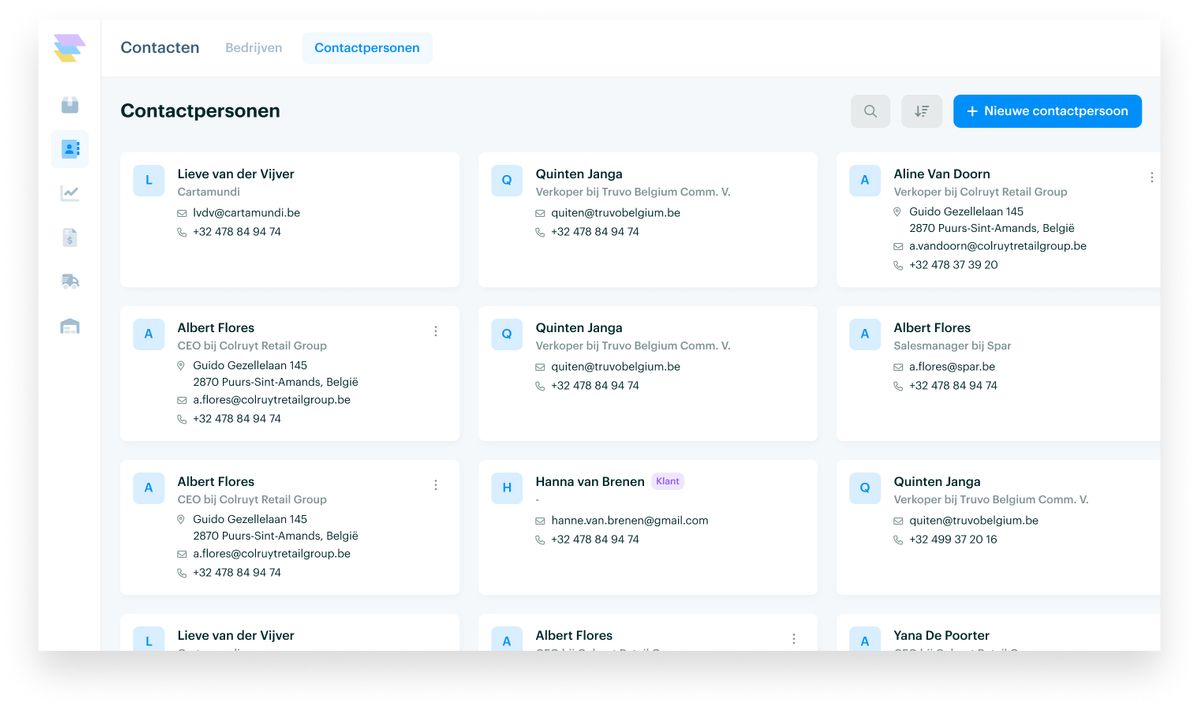Image resolution: width=1200 pixels, height=710 pixels.
Task: Click phone number on Albert Flores Spar card
Action: pos(953,386)
